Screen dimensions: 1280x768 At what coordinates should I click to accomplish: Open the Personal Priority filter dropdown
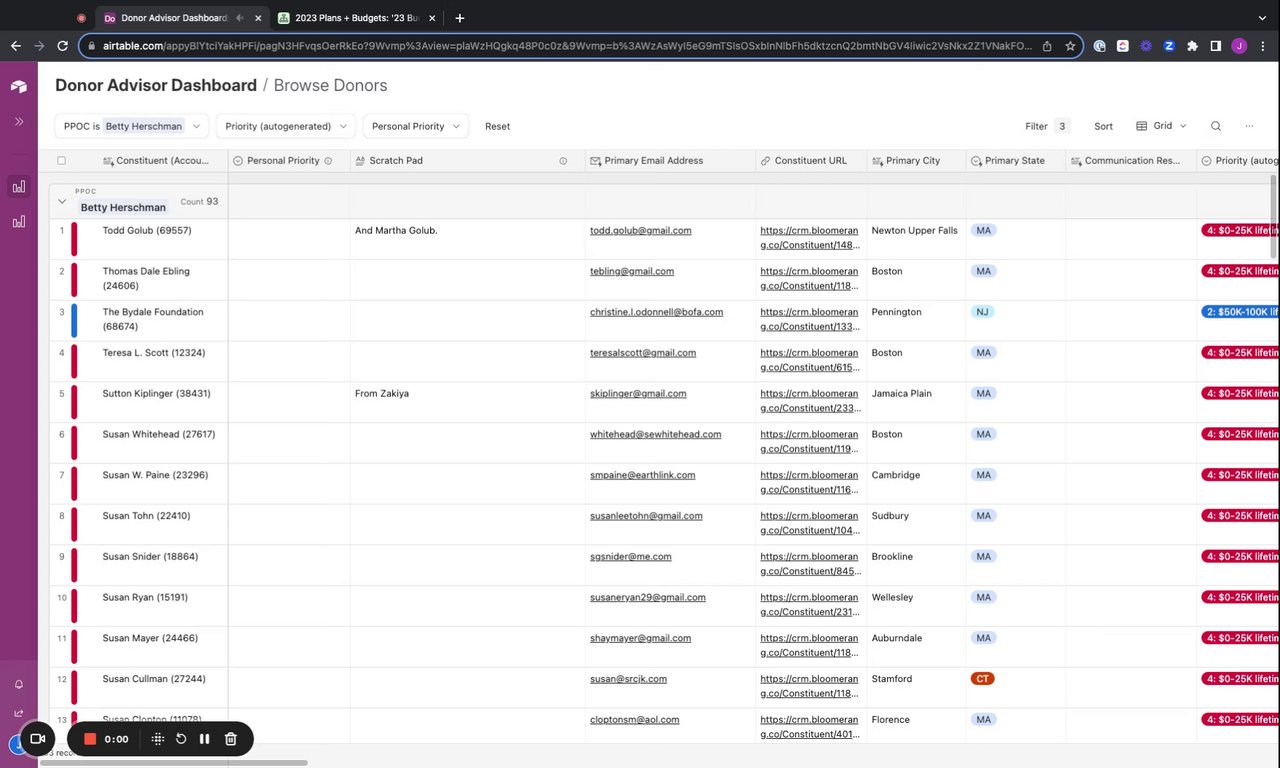click(416, 126)
